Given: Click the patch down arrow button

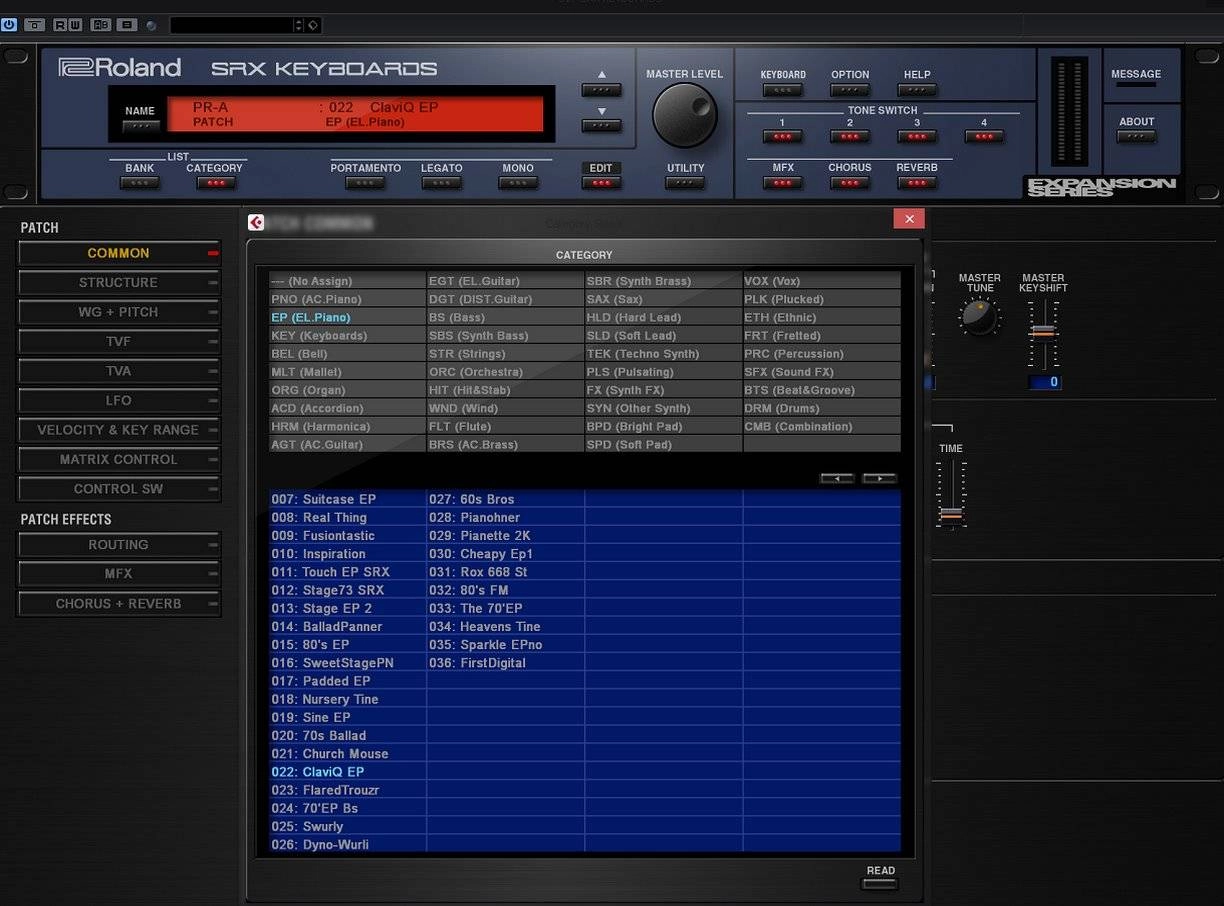Looking at the screenshot, I should click(601, 126).
